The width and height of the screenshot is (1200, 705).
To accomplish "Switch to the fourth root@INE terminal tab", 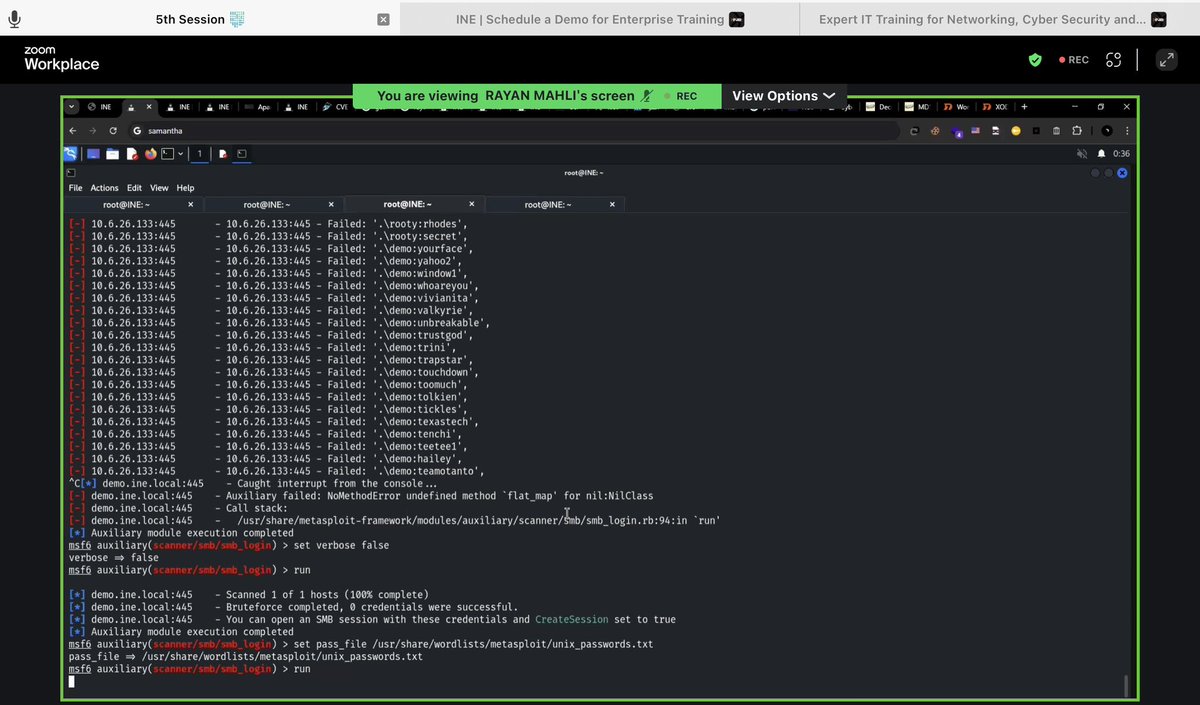I will [x=548, y=204].
